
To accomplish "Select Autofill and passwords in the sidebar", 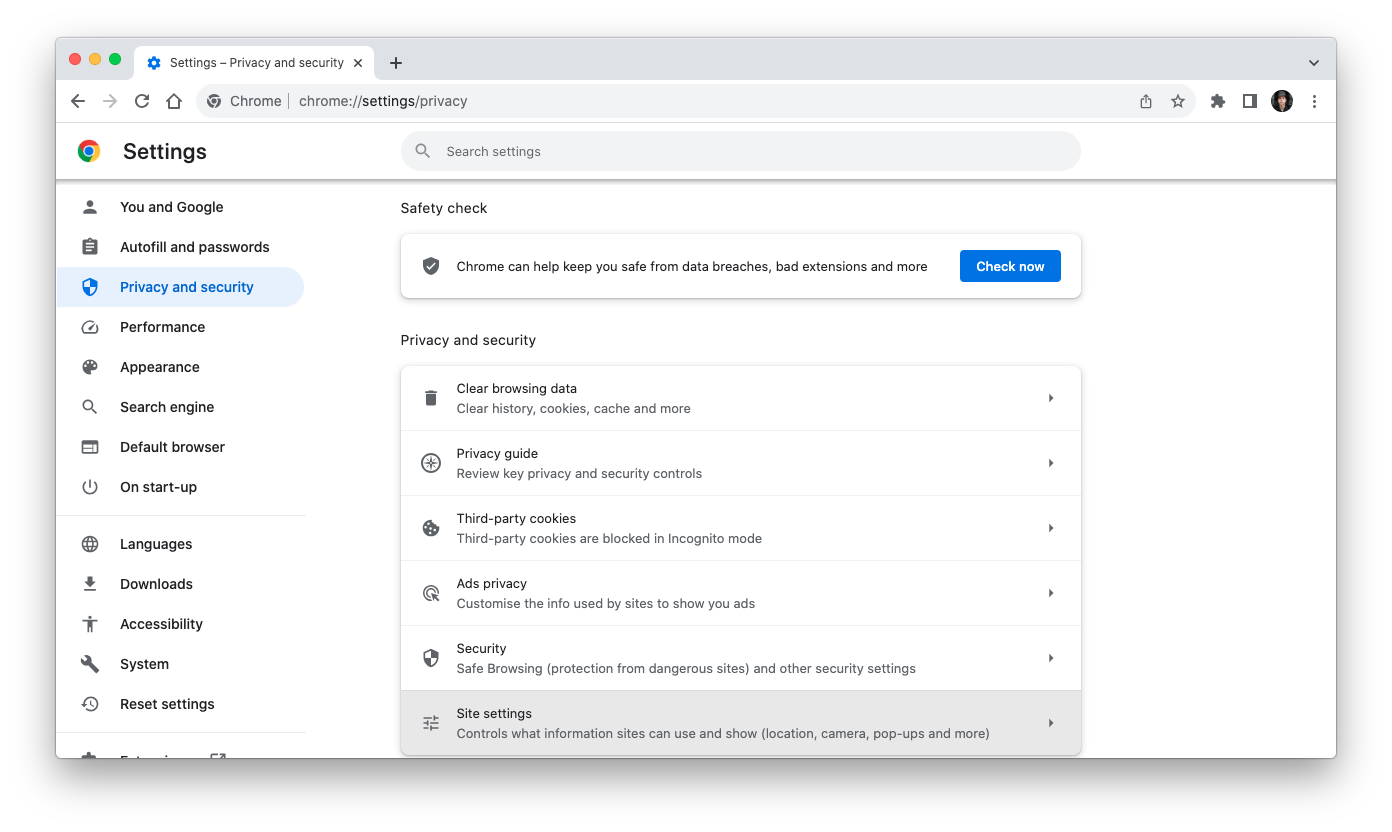I will 194,246.
